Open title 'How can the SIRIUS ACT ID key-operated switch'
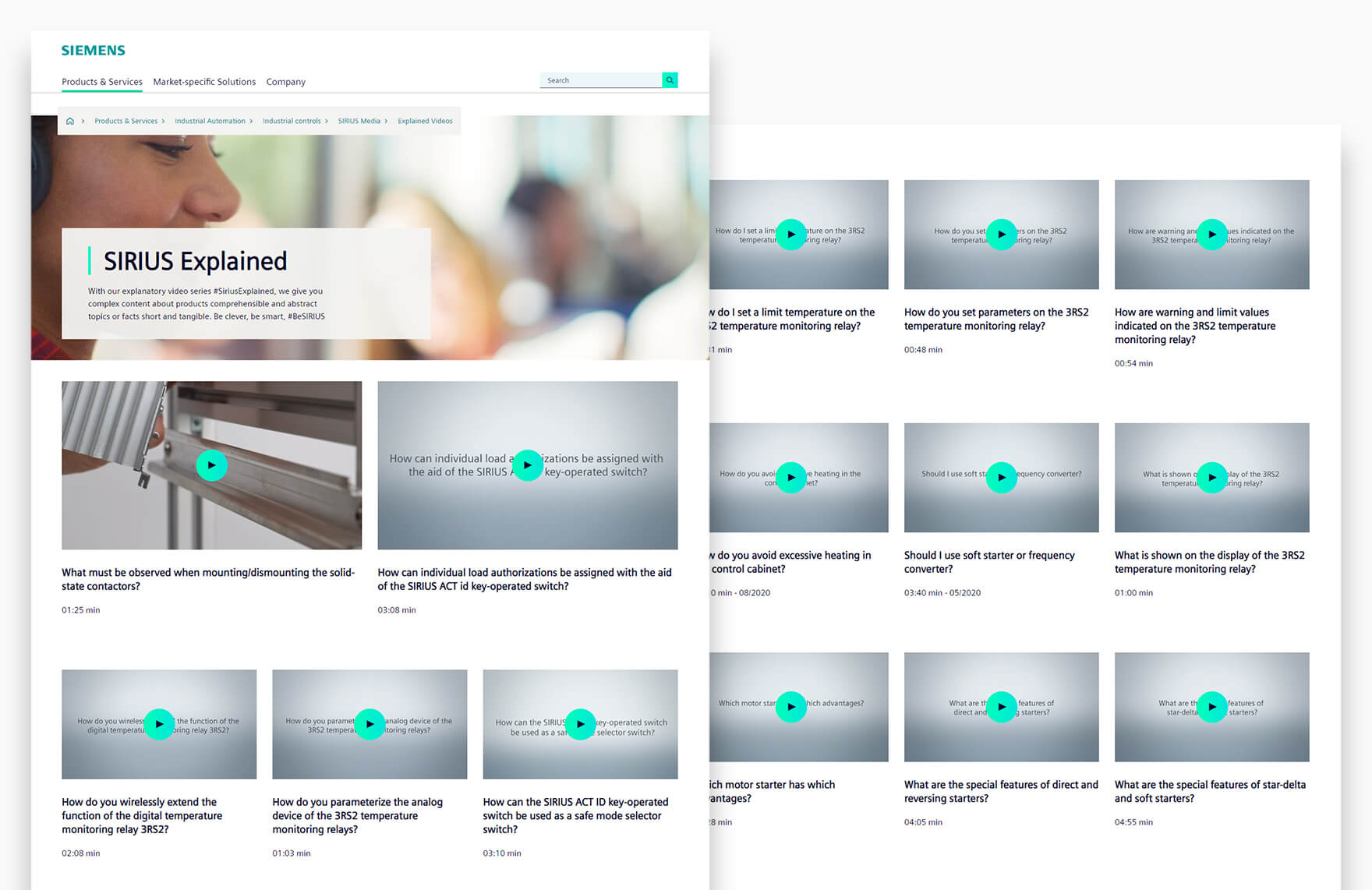Screen dimensions: 1372x890 point(575,815)
